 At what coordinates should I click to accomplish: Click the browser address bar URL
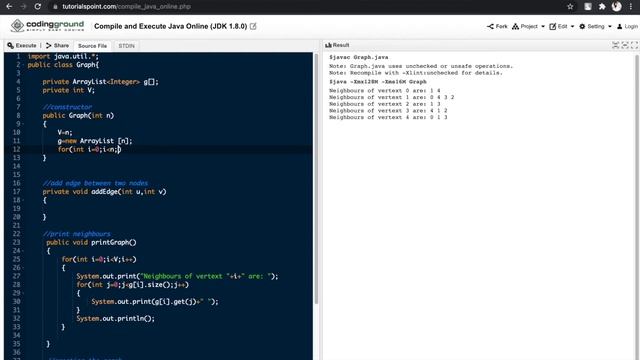click(x=127, y=7)
